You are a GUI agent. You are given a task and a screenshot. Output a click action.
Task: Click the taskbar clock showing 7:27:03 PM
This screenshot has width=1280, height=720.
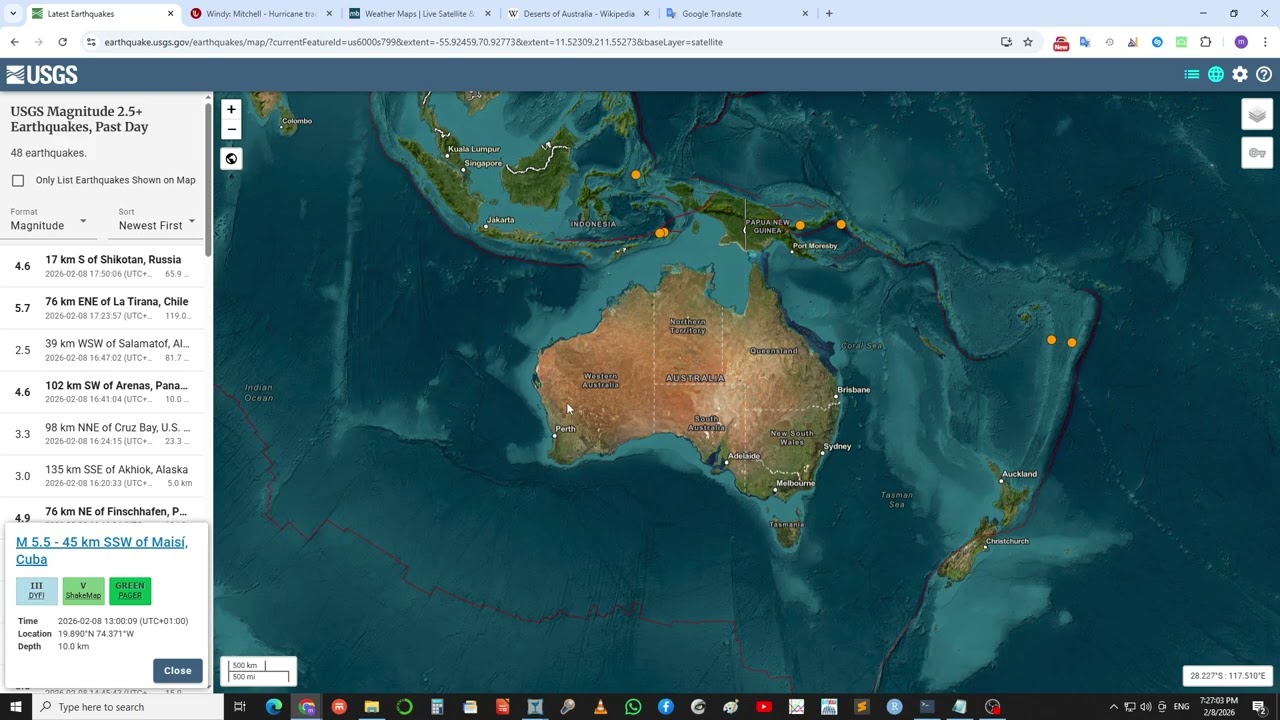[1218, 707]
